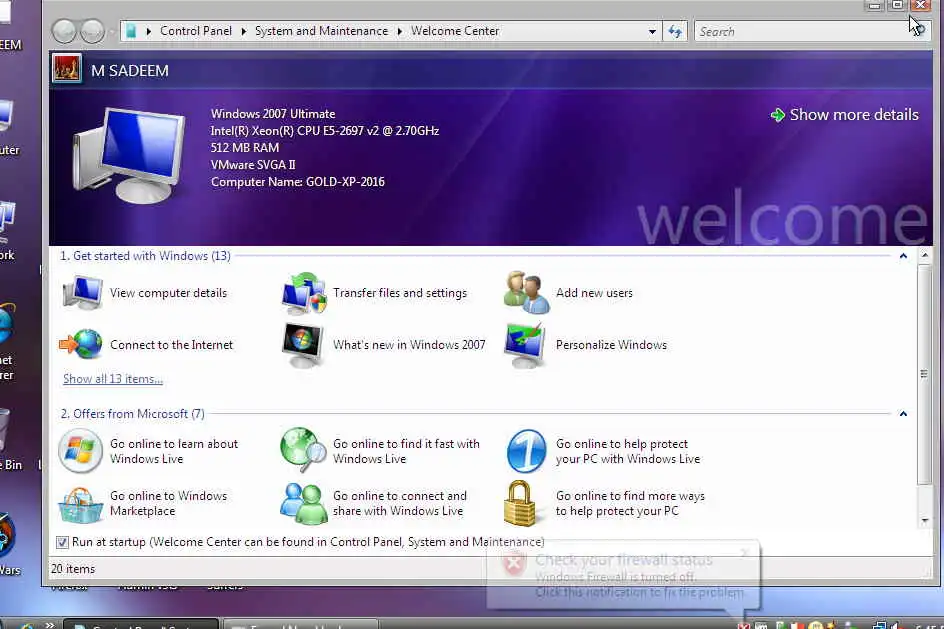The width and height of the screenshot is (944, 629).
Task: Click the Internet Explorer desktop icon
Action: (x=7, y=343)
